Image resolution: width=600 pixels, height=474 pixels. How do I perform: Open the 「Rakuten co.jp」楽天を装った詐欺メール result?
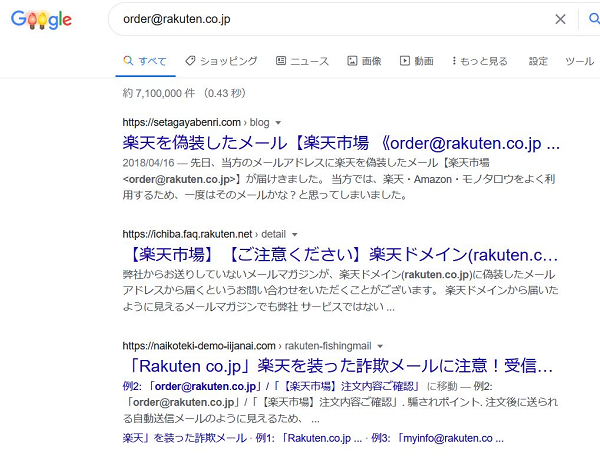[x=339, y=366]
